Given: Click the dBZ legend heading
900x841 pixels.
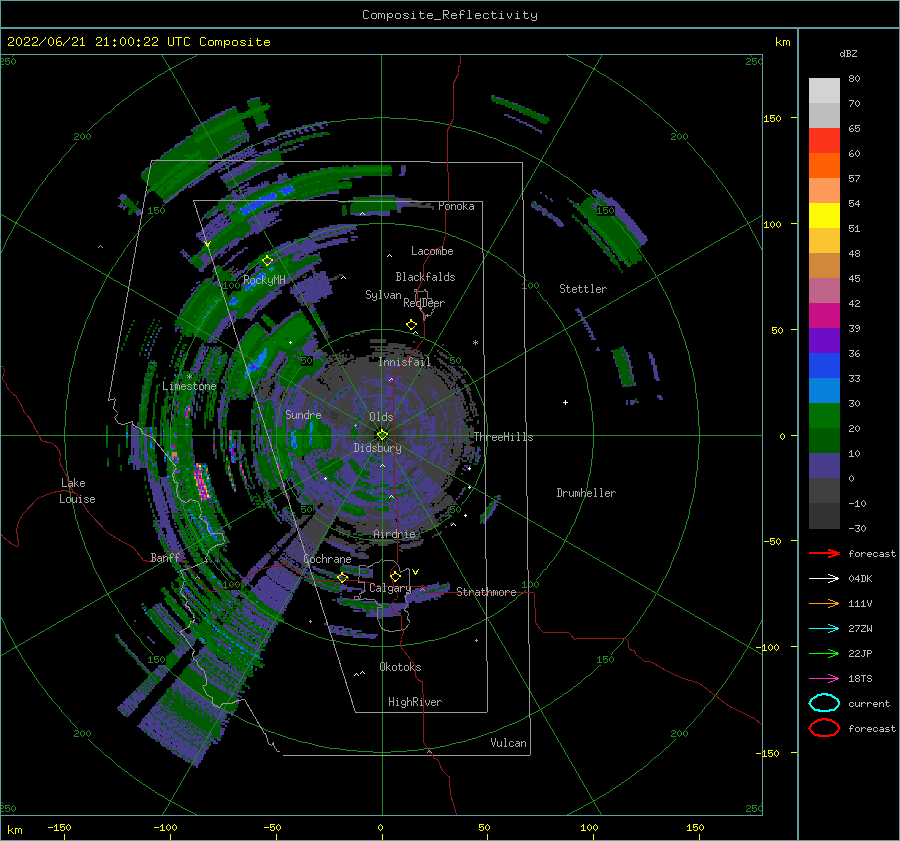Looking at the screenshot, I should (848, 53).
